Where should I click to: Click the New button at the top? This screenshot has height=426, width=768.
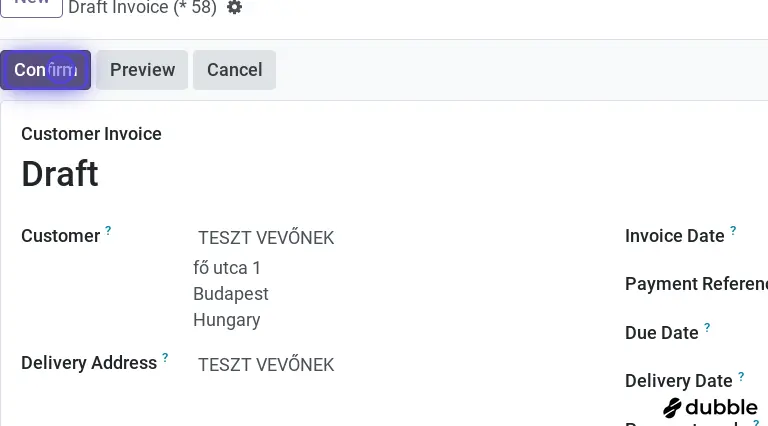pyautogui.click(x=32, y=5)
